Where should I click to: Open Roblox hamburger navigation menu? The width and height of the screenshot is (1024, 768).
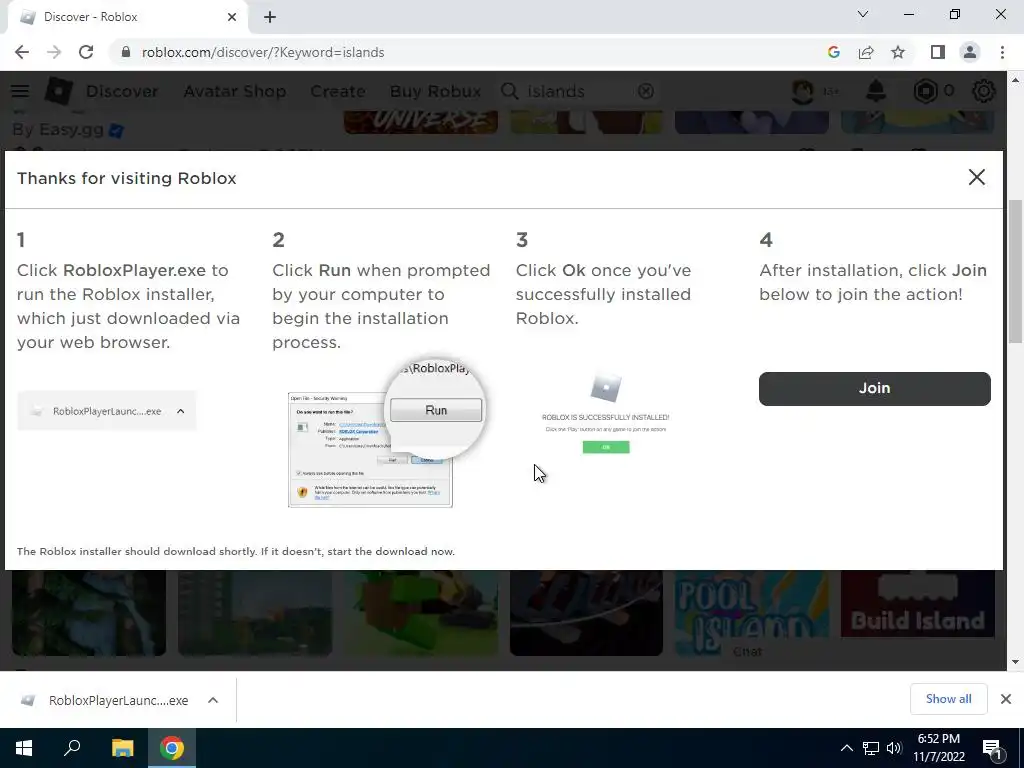(20, 91)
